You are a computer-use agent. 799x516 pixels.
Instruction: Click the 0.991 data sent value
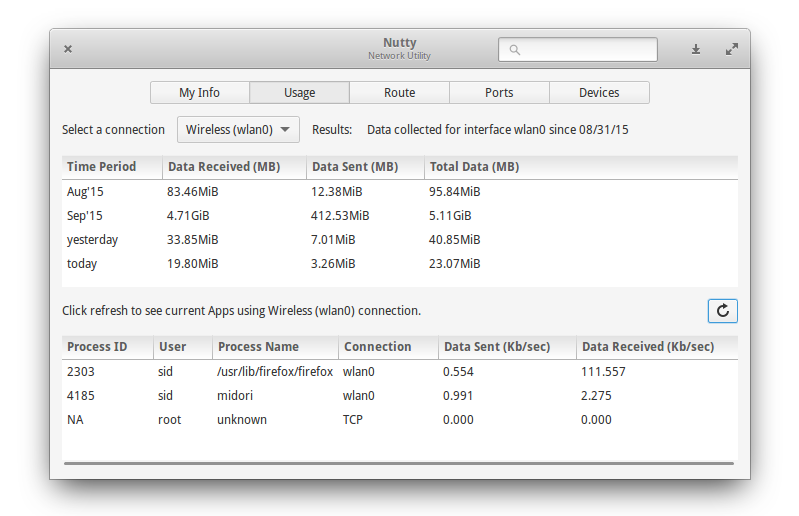(458, 396)
